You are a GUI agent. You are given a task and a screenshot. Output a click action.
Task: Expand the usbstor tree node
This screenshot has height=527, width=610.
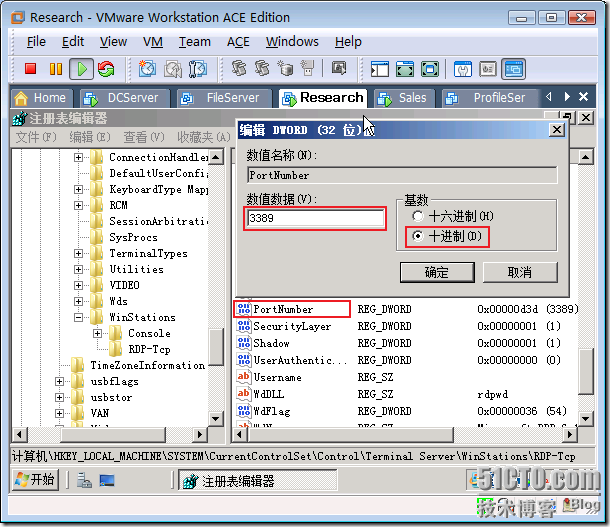59,397
